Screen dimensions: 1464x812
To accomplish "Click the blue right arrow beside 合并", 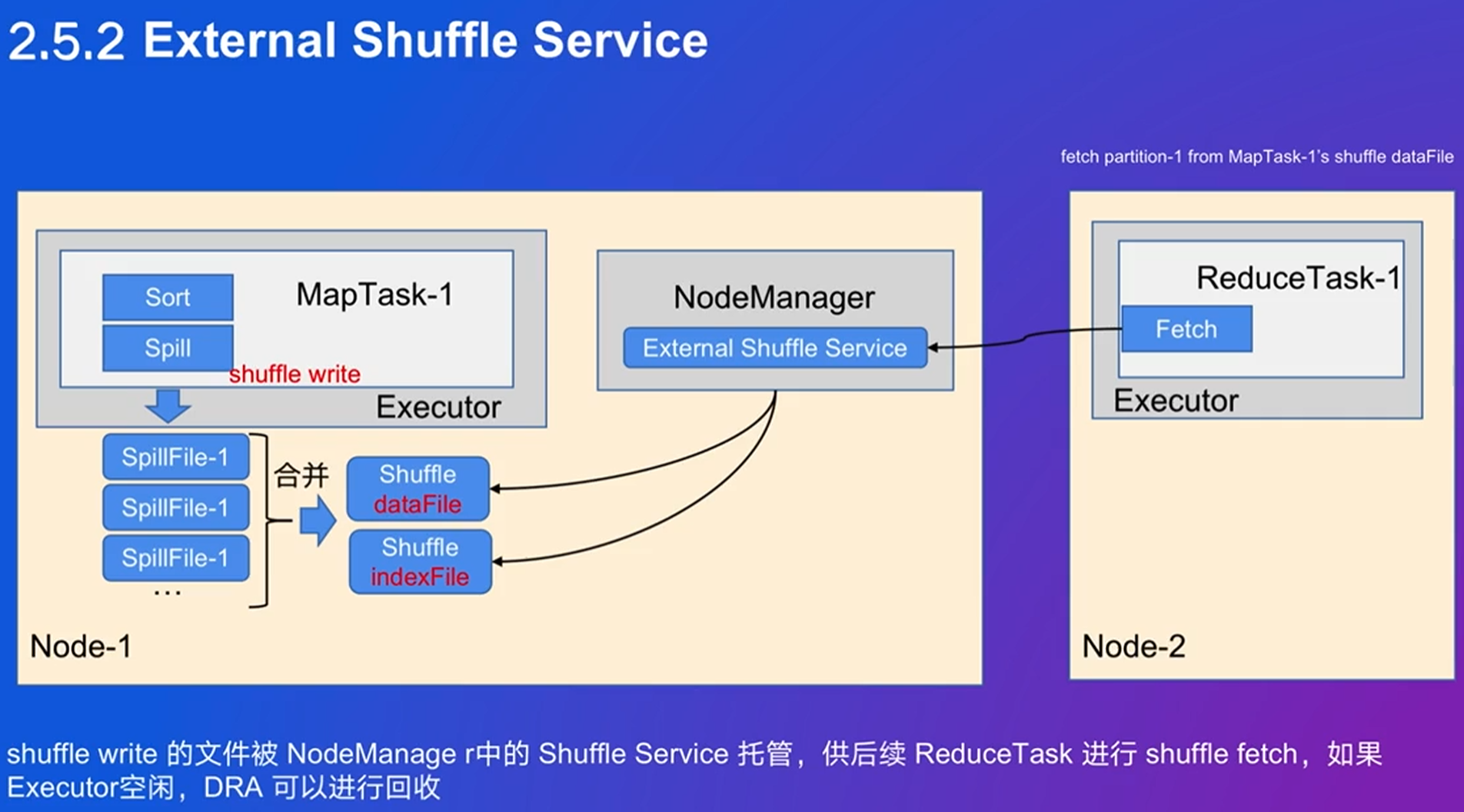I will pyautogui.click(x=317, y=521).
